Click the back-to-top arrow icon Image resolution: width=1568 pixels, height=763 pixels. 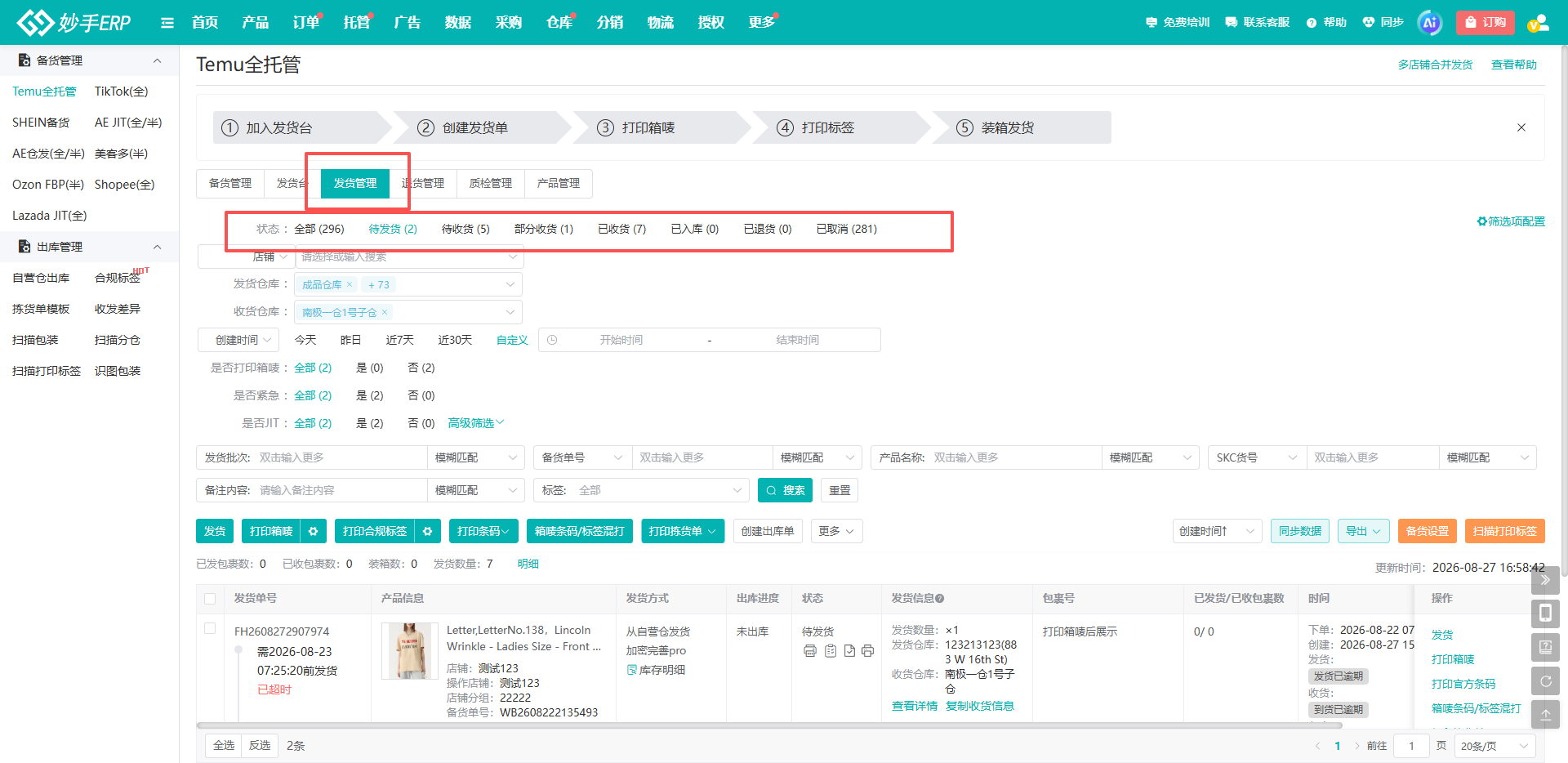[x=1545, y=714]
